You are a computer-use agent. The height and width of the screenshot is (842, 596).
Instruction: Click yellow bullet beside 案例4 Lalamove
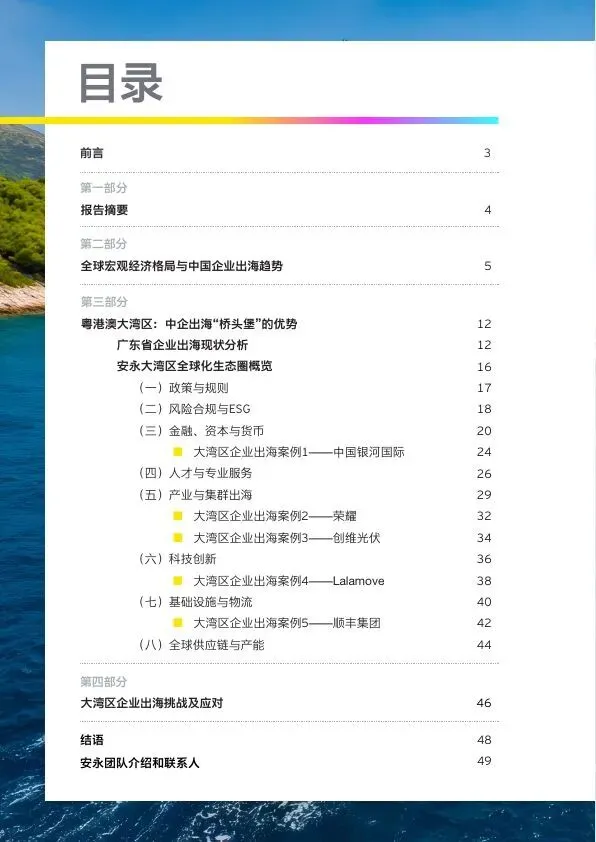click(x=178, y=580)
